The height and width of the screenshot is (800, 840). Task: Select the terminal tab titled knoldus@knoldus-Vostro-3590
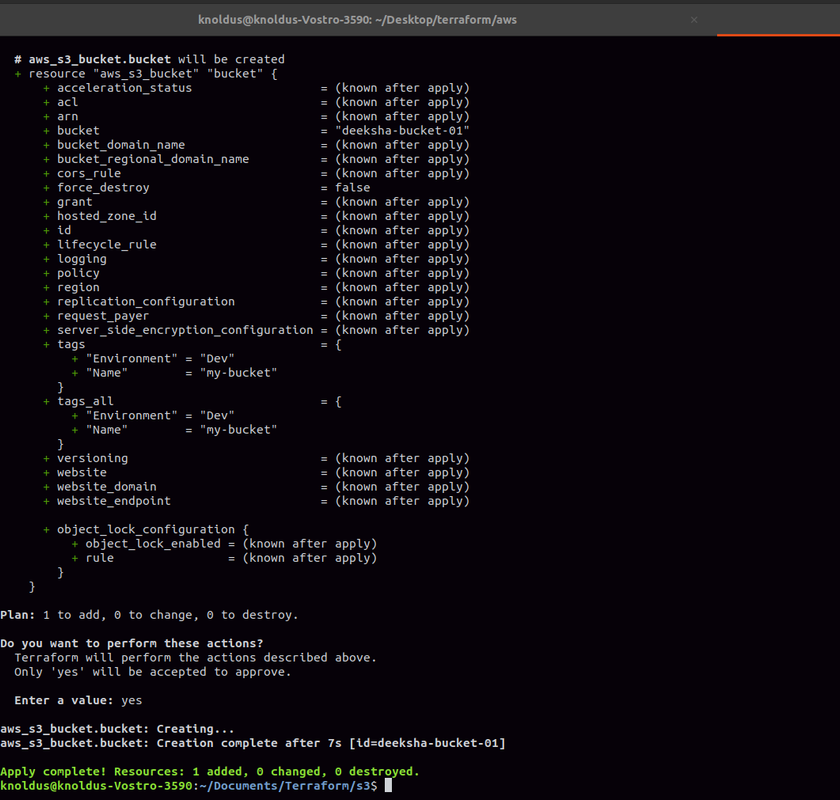coord(358,20)
